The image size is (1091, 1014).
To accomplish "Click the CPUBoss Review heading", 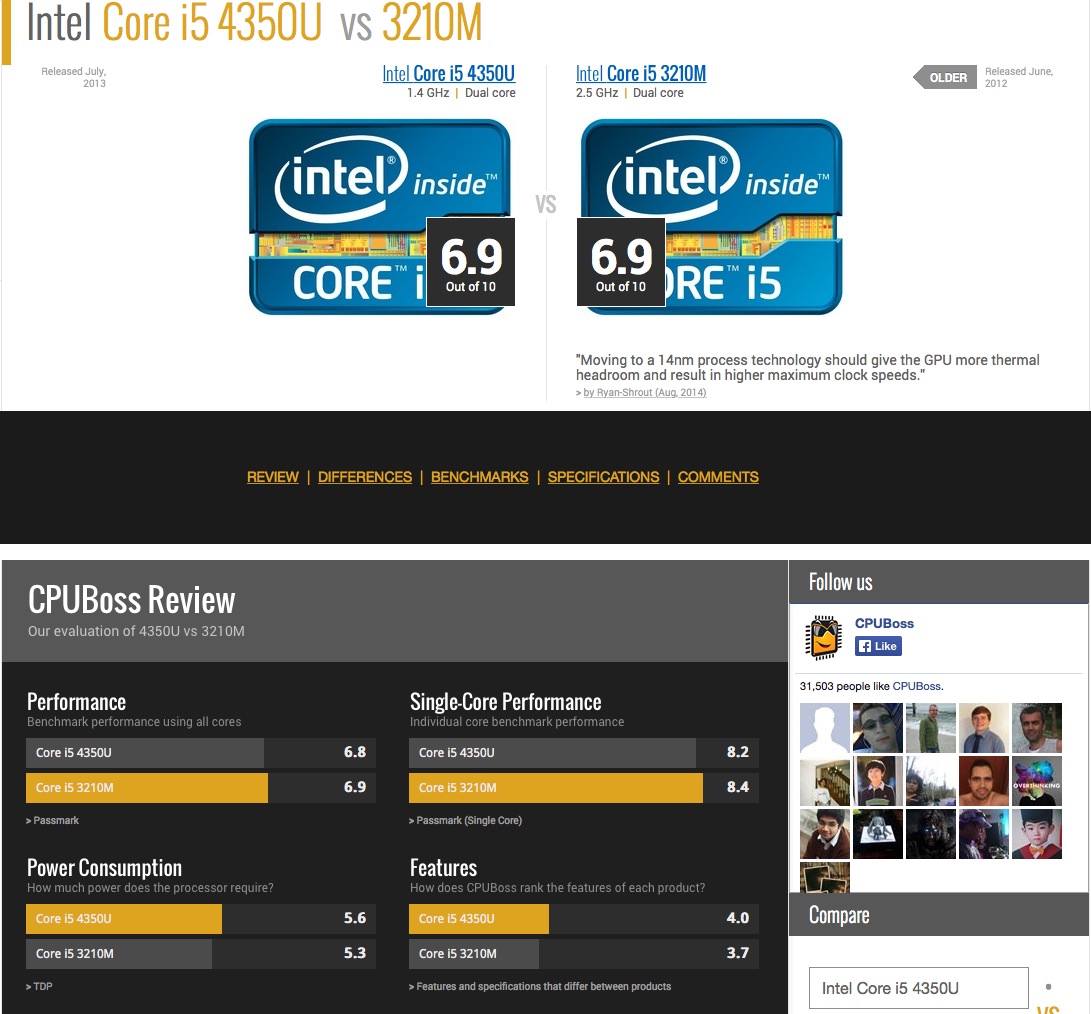I will click(x=132, y=600).
